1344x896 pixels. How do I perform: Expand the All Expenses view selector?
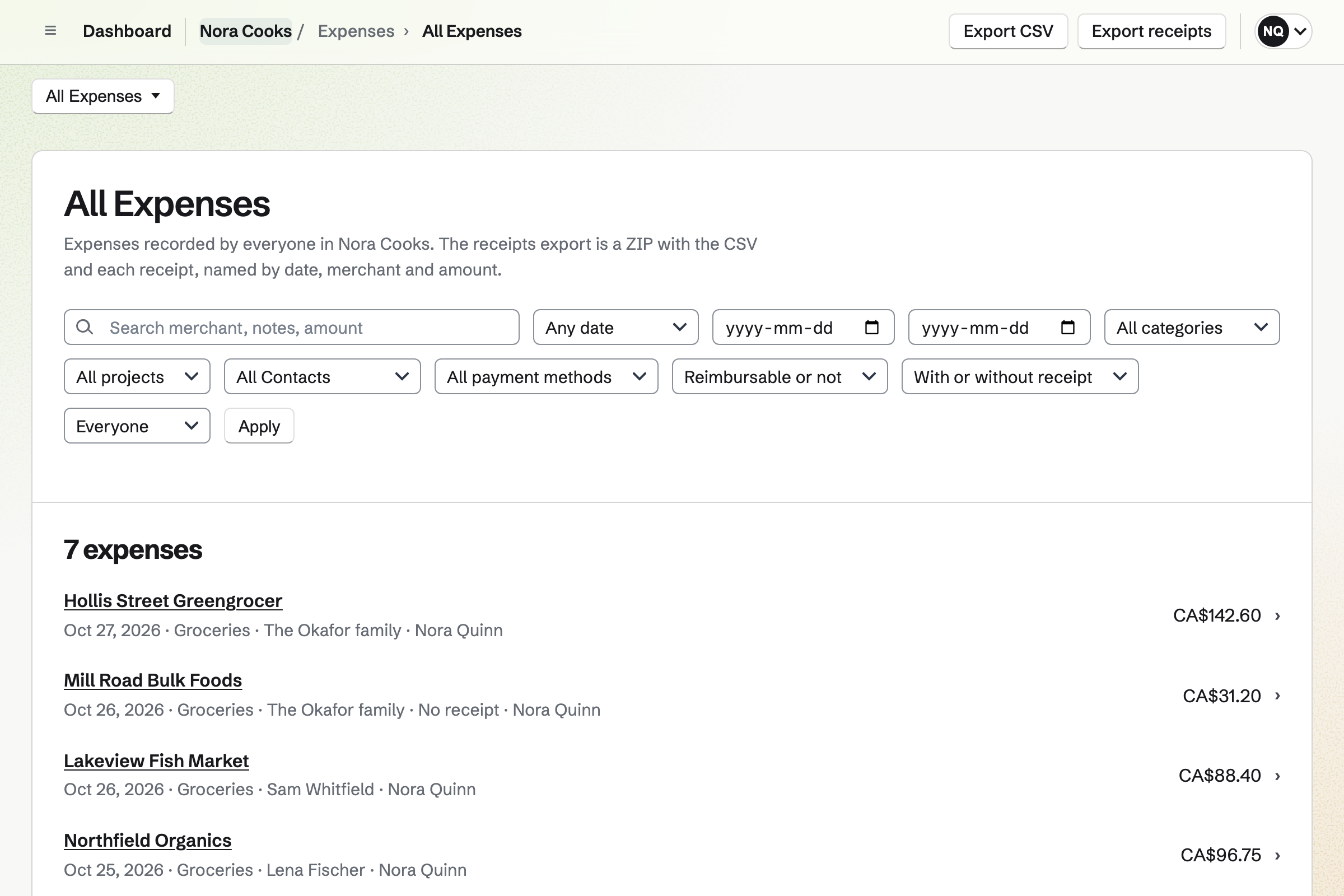pos(103,96)
